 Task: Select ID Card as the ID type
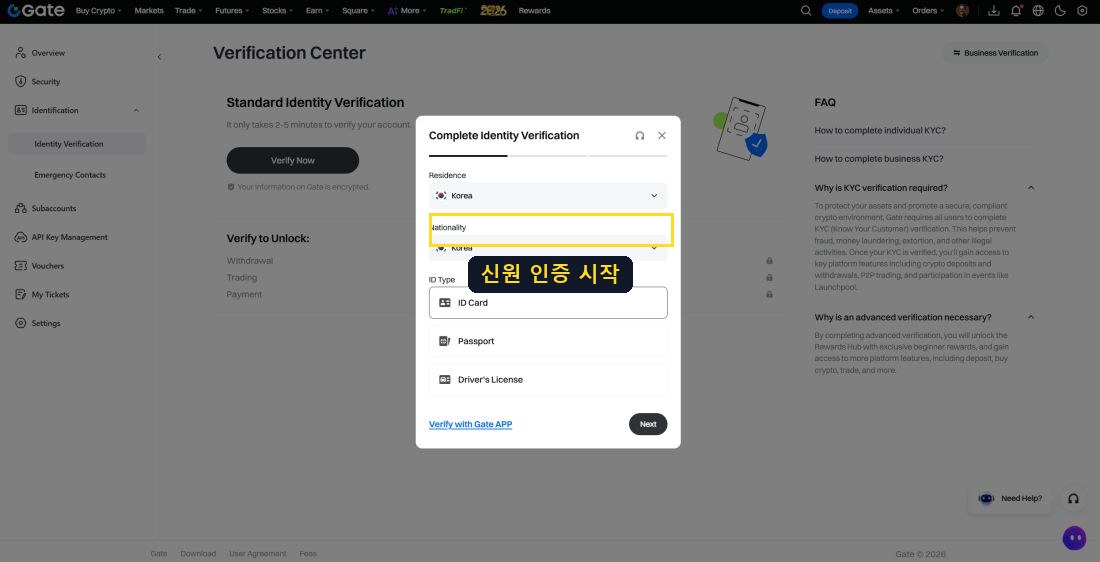coord(548,302)
